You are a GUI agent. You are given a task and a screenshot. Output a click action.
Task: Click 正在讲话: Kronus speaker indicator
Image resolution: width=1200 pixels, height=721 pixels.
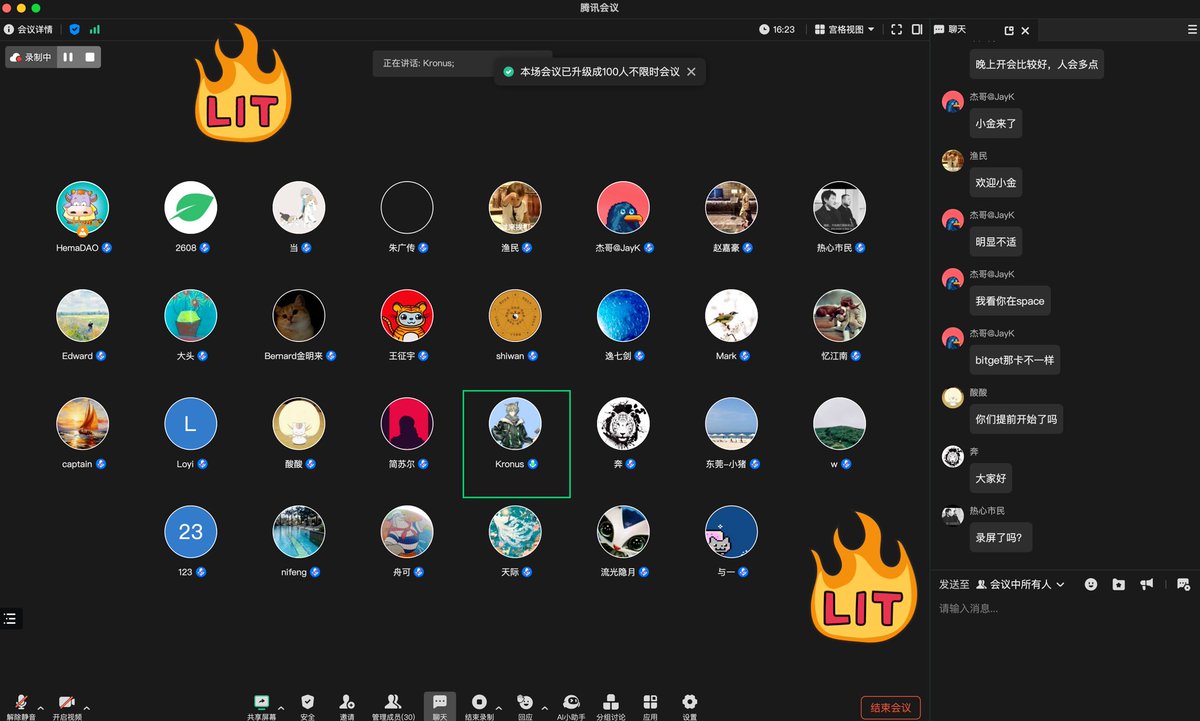pyautogui.click(x=419, y=63)
